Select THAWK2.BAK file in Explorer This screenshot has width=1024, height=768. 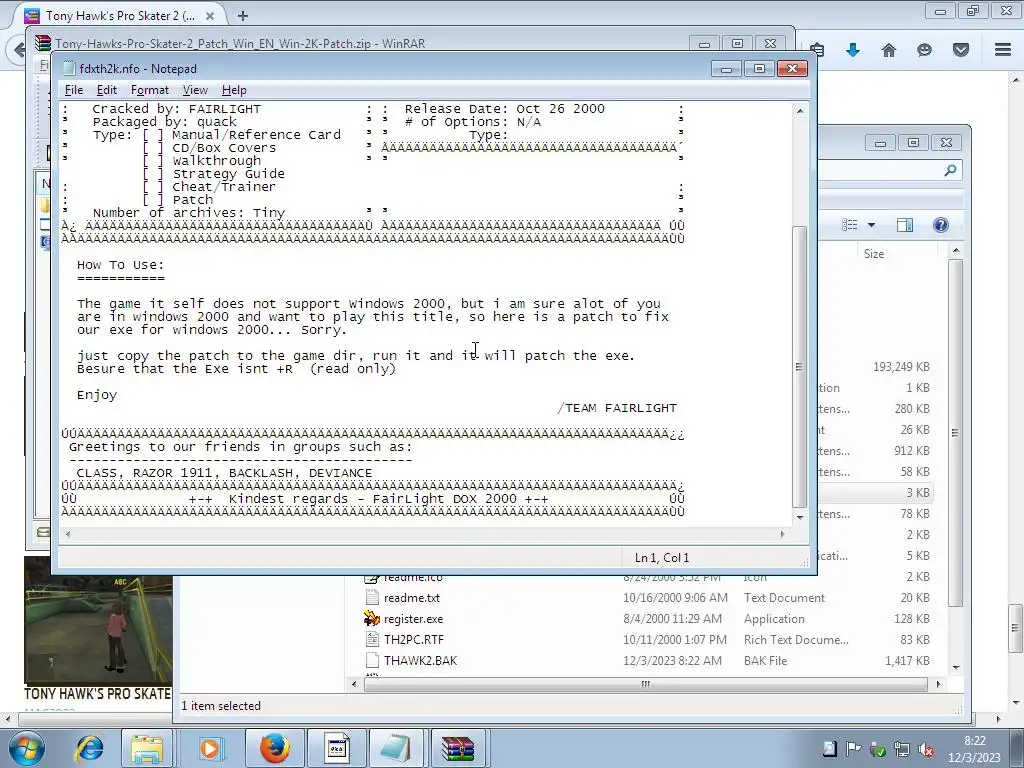pyautogui.click(x=420, y=660)
